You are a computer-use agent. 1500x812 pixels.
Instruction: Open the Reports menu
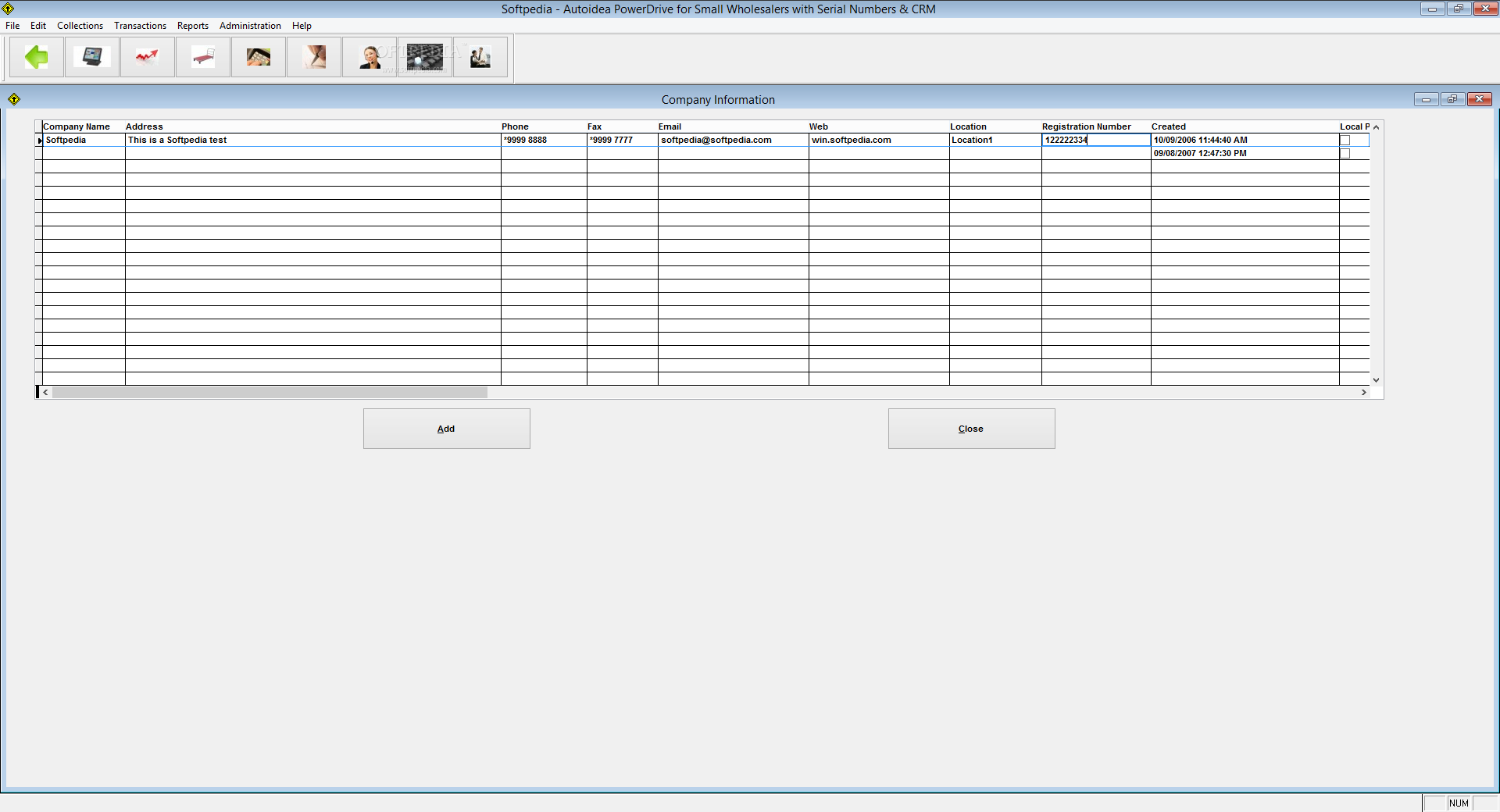[x=193, y=26]
